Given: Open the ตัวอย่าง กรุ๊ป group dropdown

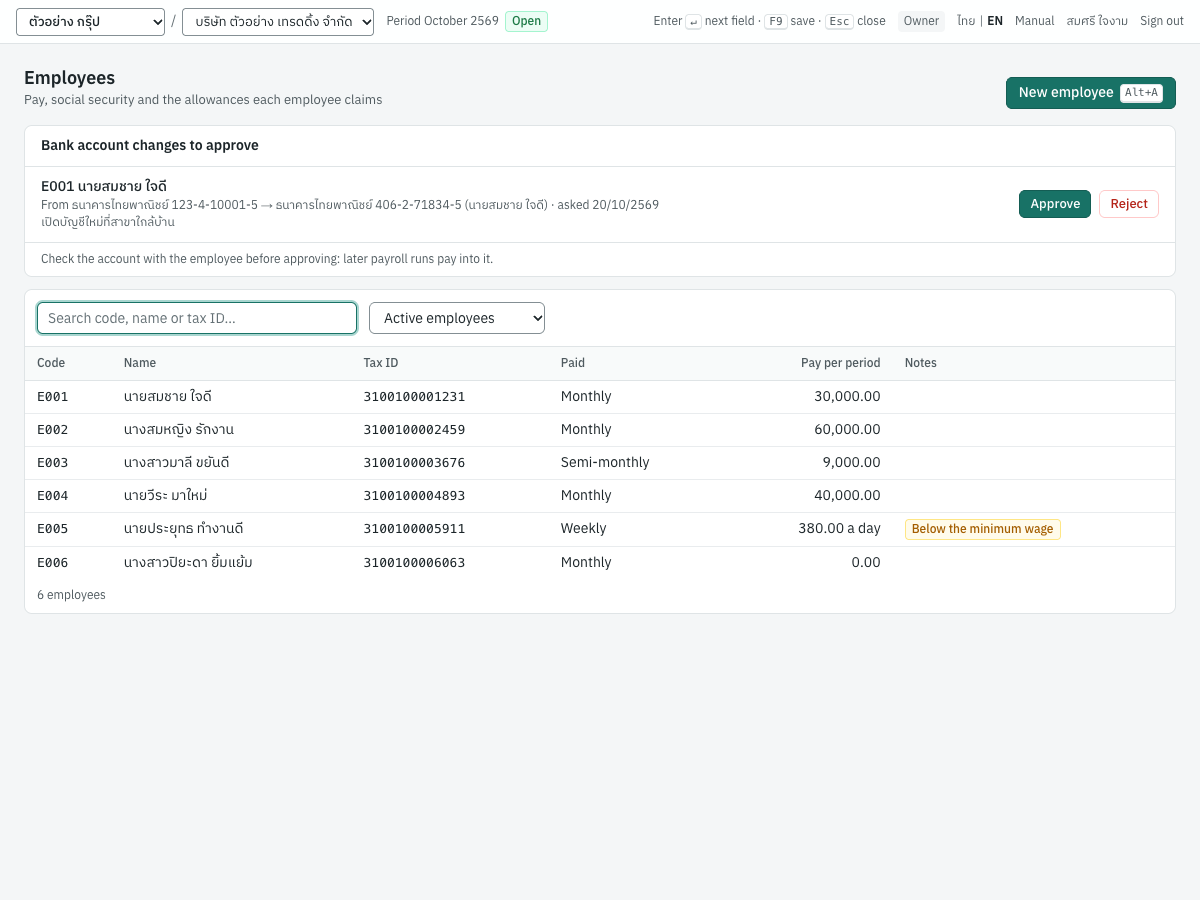Looking at the screenshot, I should (x=90, y=21).
